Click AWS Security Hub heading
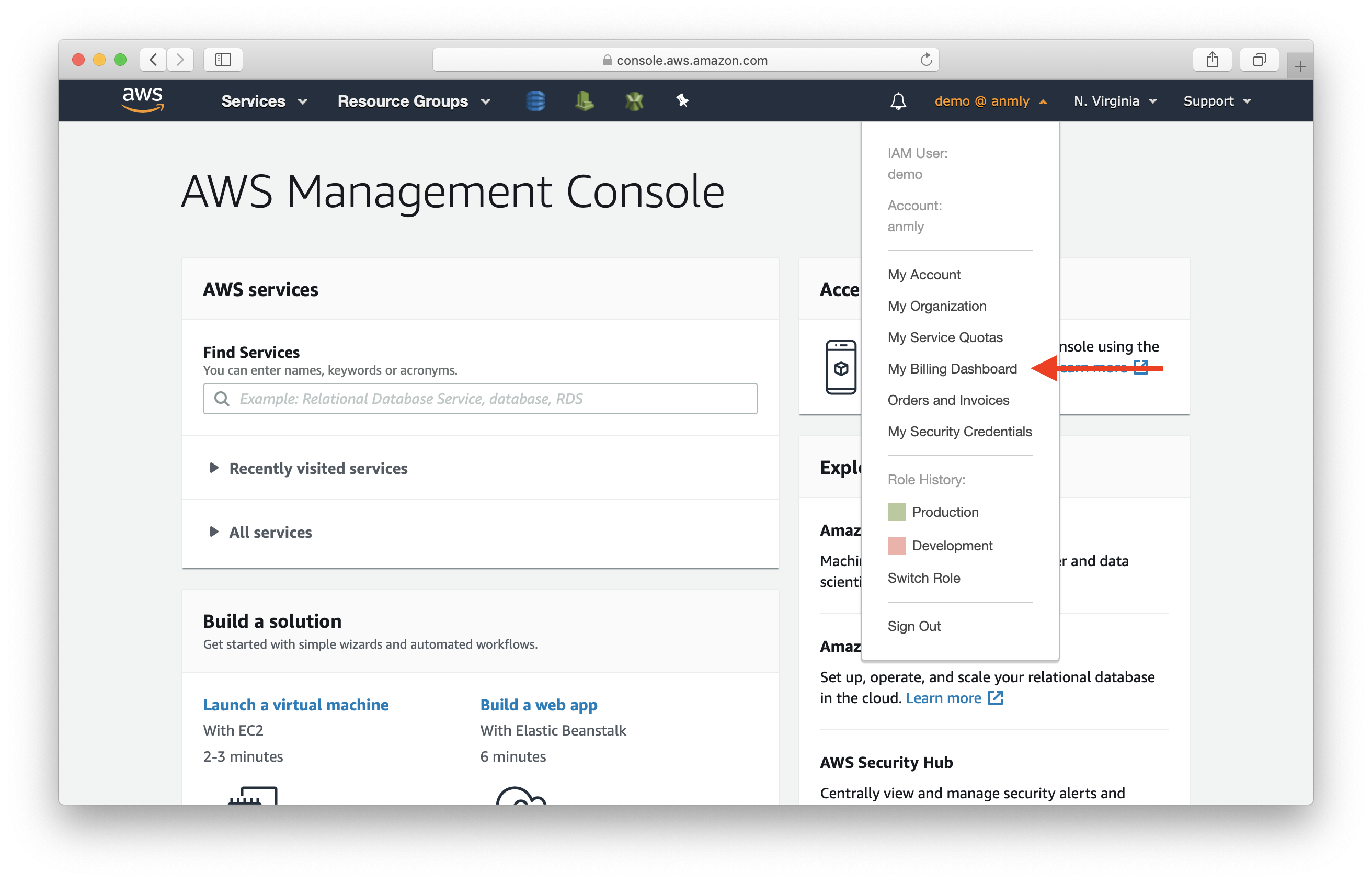Screen dimensions: 1372x882 click(886, 762)
